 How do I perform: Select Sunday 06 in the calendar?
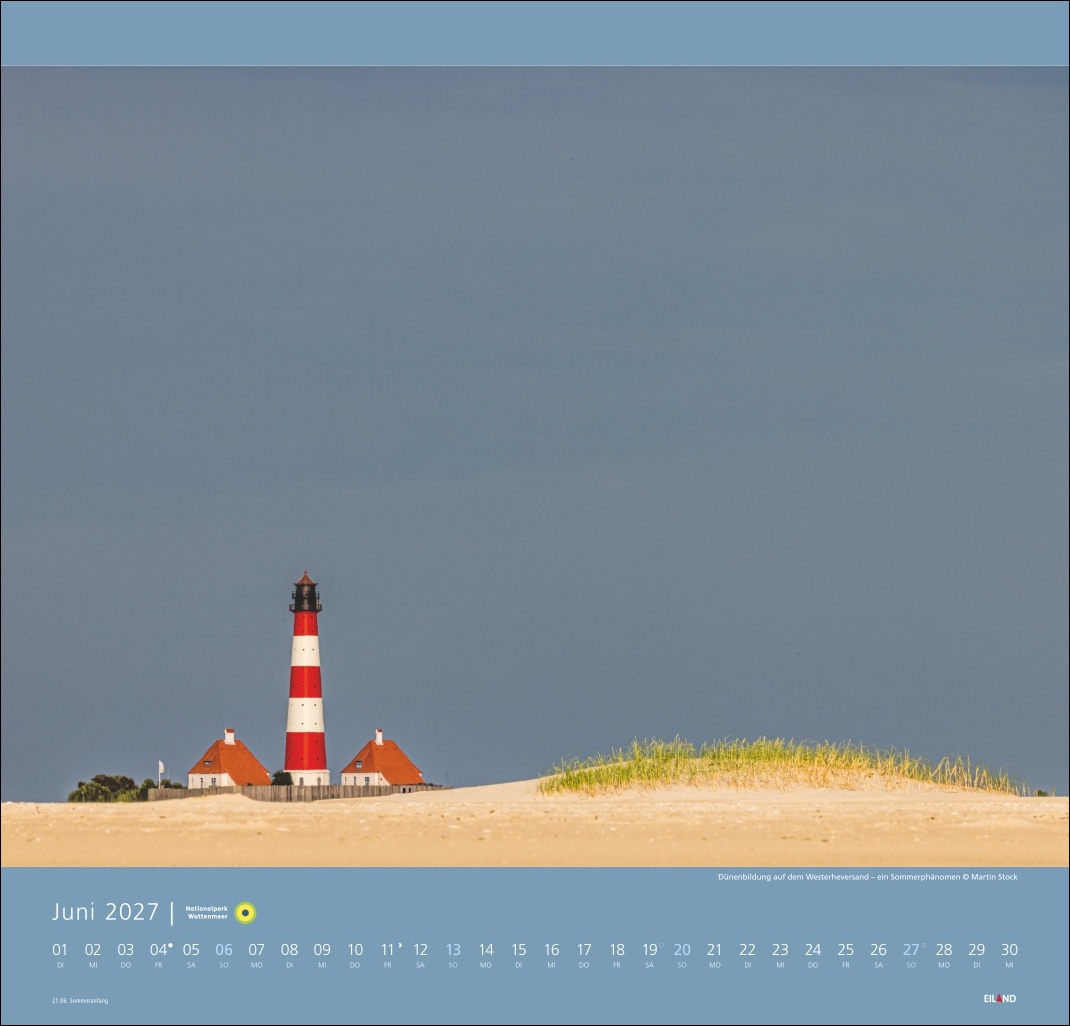pos(223,950)
